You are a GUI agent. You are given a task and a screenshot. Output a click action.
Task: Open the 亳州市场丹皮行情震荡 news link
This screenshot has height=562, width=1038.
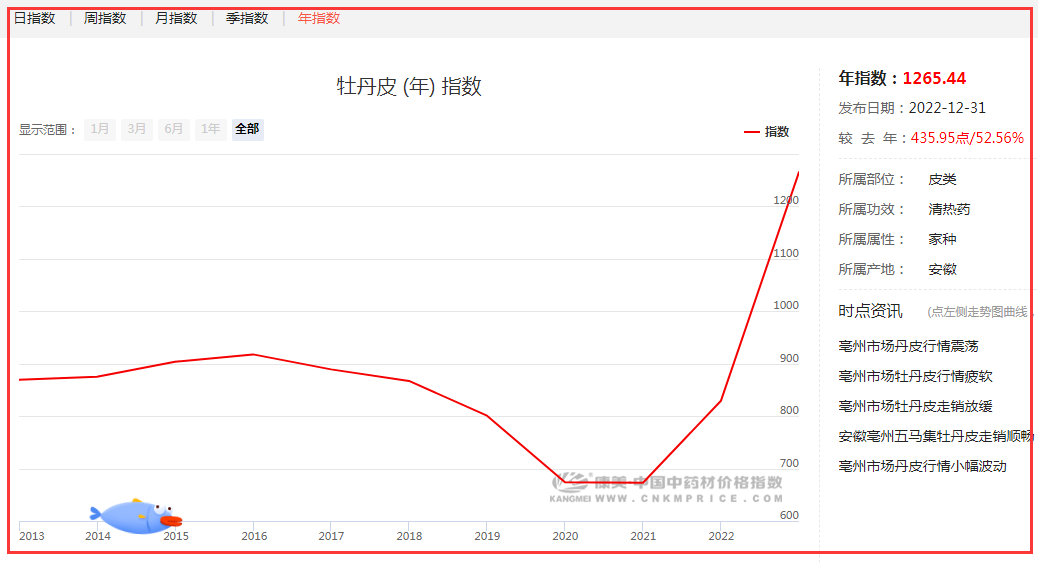908,346
